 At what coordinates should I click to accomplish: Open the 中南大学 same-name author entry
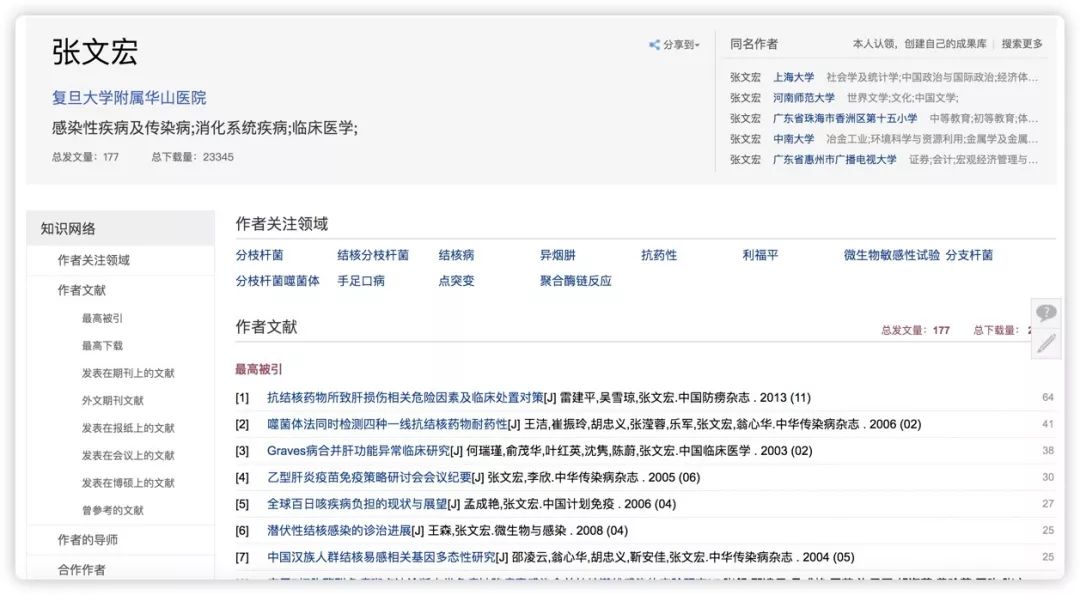793,139
